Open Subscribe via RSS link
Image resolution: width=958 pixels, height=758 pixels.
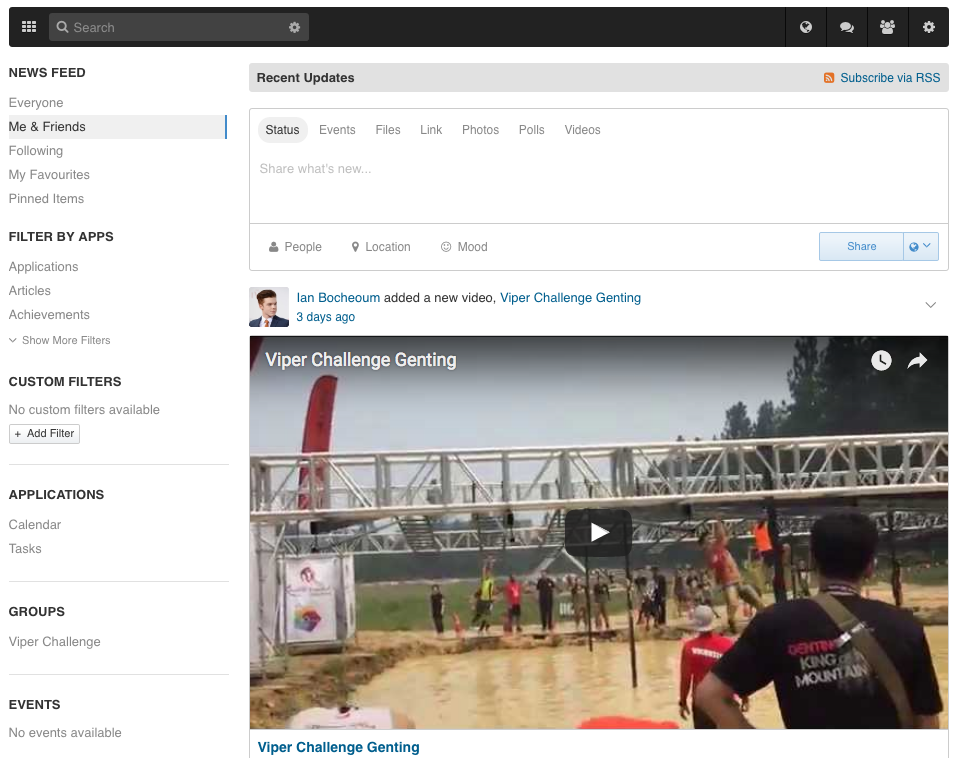click(889, 78)
